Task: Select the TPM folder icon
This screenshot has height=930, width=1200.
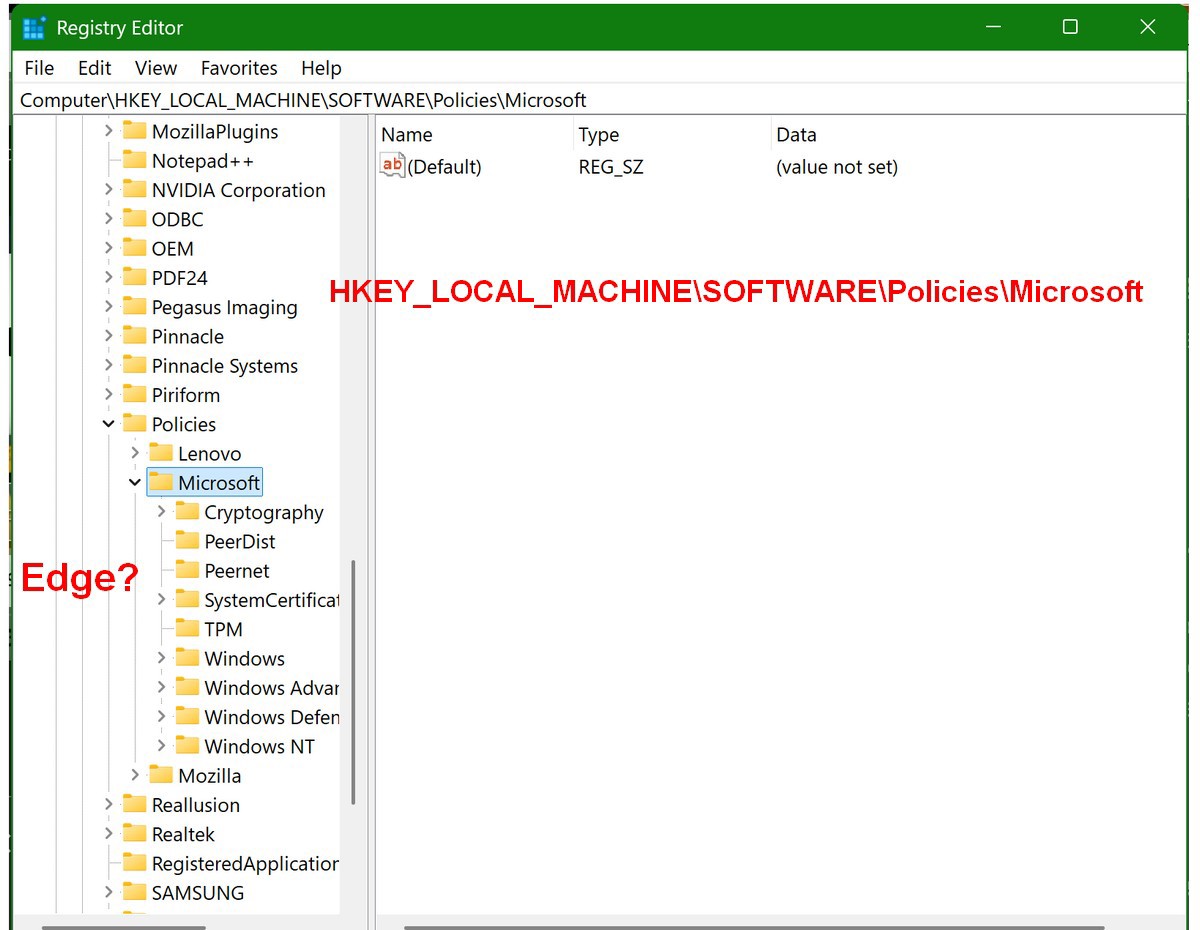Action: [187, 629]
